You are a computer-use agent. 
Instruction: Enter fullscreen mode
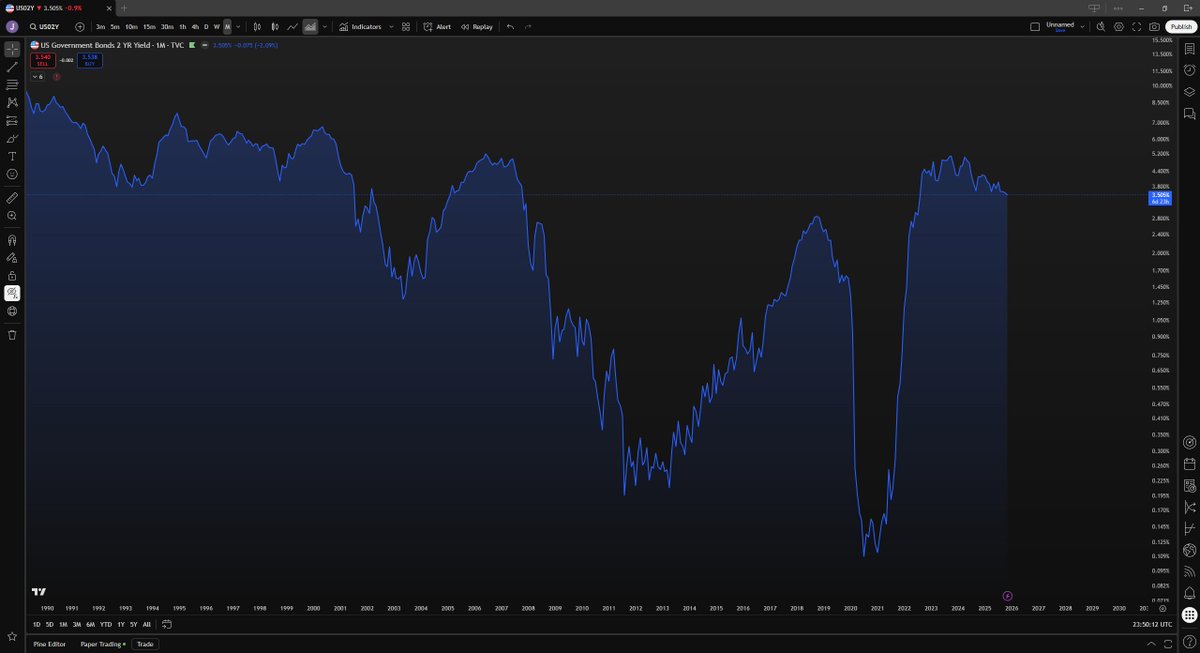(1137, 27)
